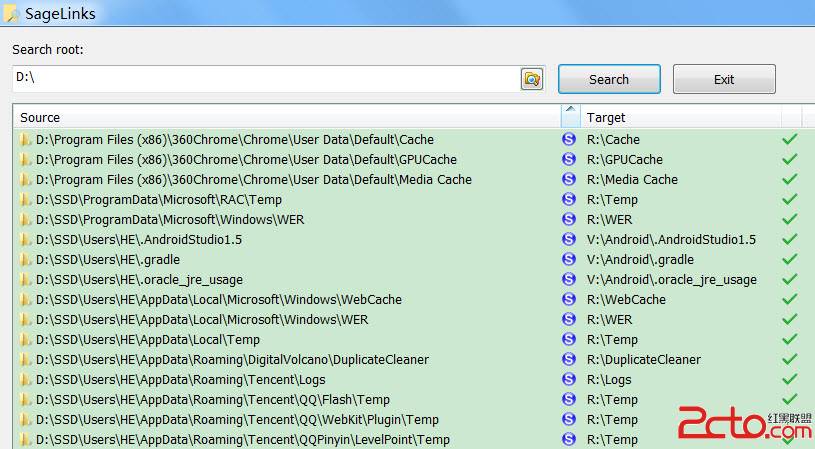Select source path Default\Media Cache
Viewport: 815px width, 449px height.
point(254,180)
